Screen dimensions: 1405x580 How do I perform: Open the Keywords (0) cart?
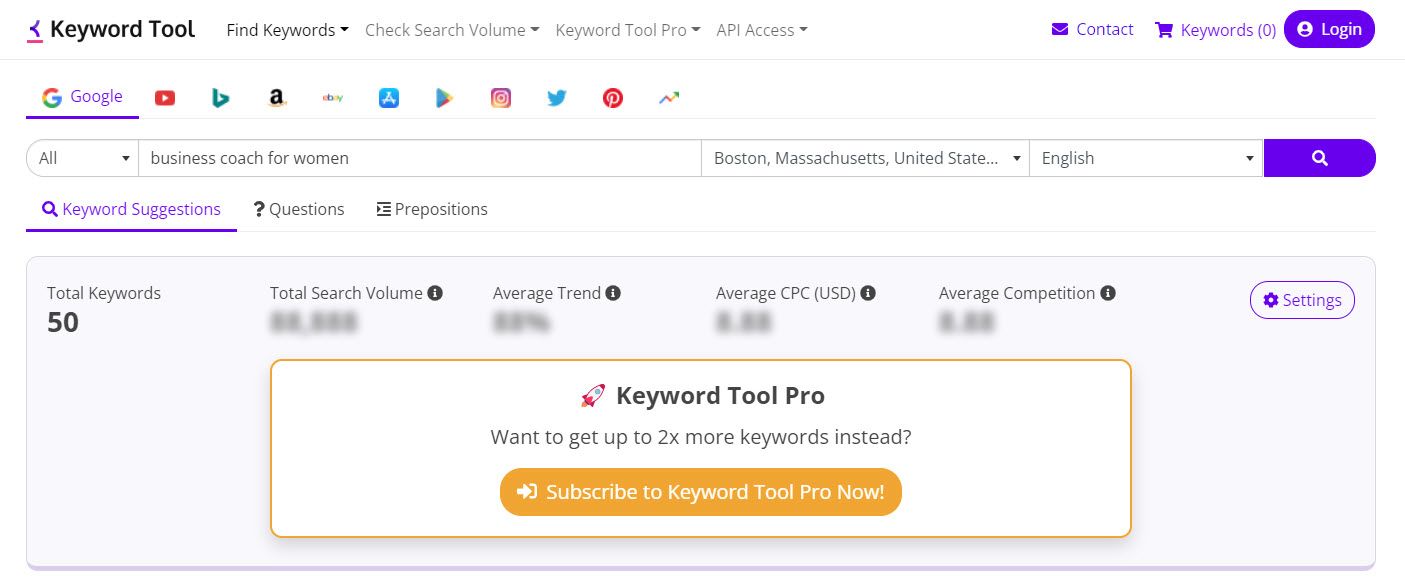1216,30
